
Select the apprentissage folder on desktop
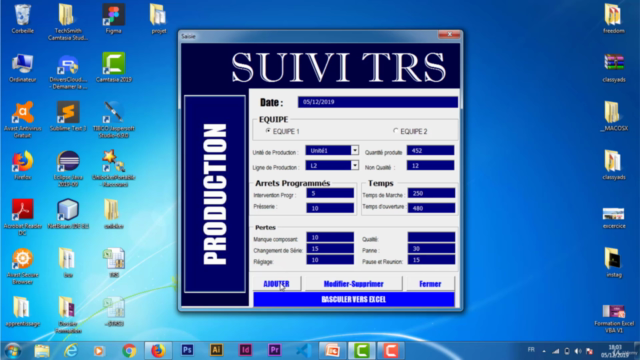tap(22, 312)
